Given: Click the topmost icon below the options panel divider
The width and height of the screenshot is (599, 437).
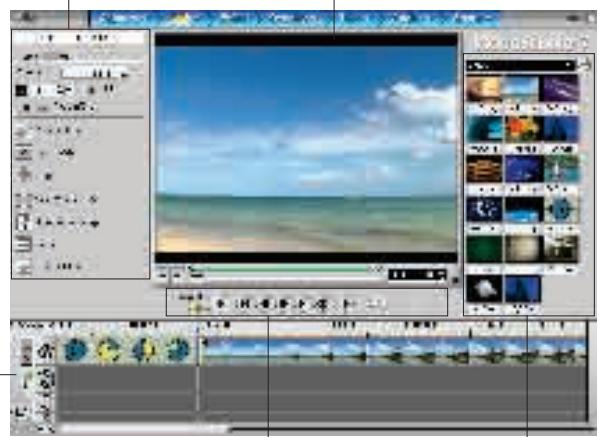Looking at the screenshot, I should coord(23,132).
